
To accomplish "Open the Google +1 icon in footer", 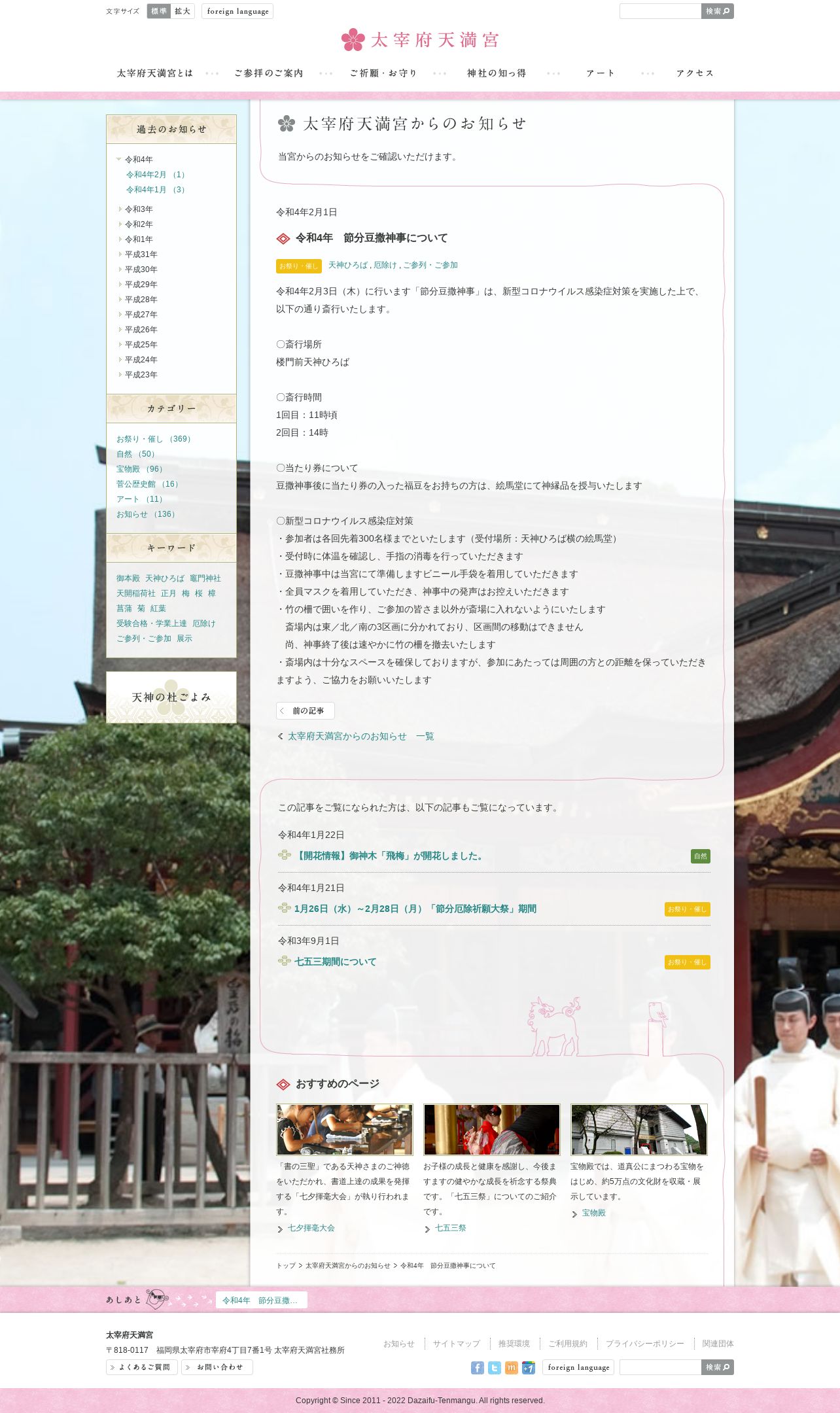I will 529,1368.
